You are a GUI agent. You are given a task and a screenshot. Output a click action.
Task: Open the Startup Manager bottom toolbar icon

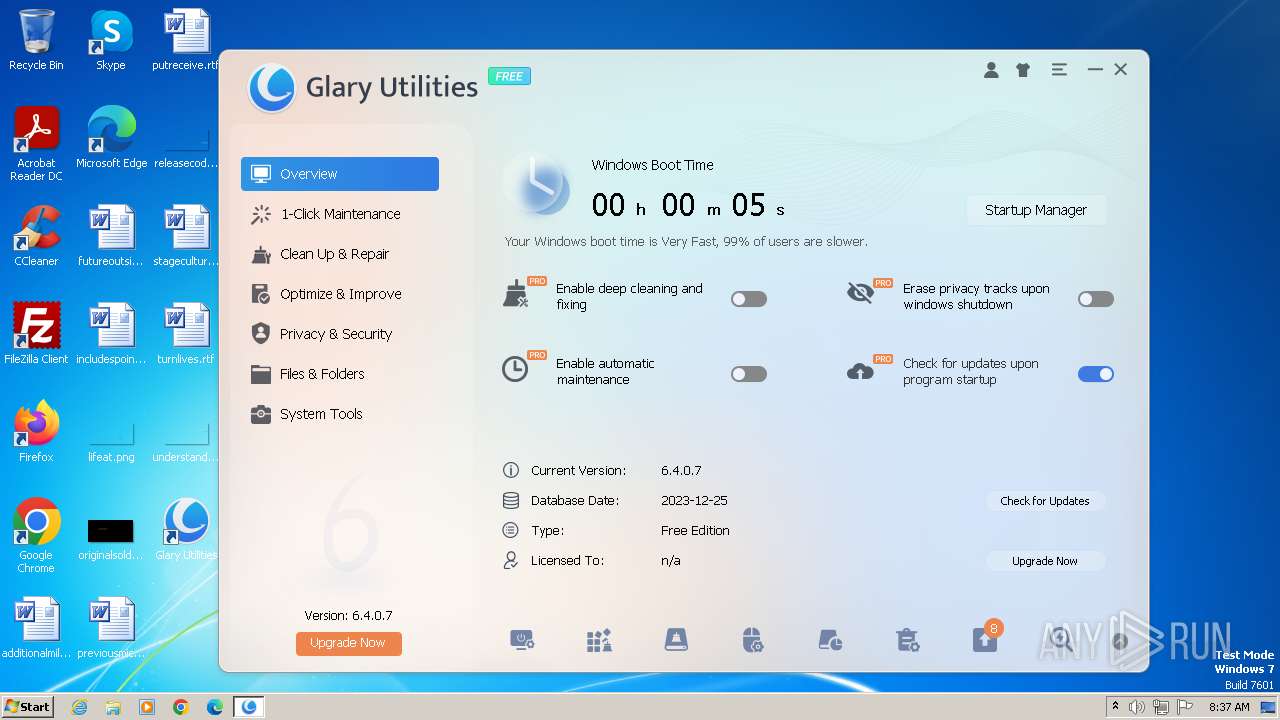[x=522, y=641]
